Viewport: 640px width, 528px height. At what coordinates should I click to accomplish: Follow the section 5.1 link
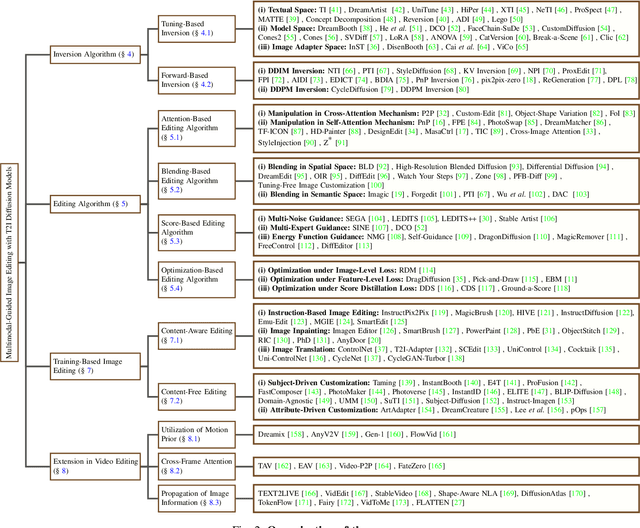(174, 137)
